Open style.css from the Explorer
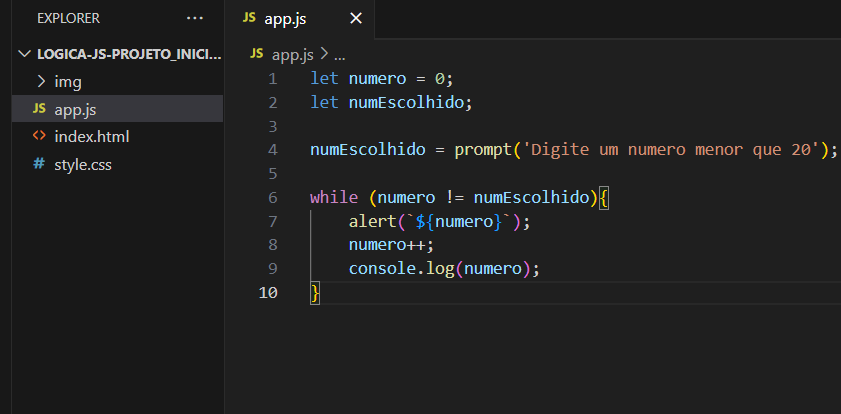This screenshot has height=414, width=841. pos(117,164)
